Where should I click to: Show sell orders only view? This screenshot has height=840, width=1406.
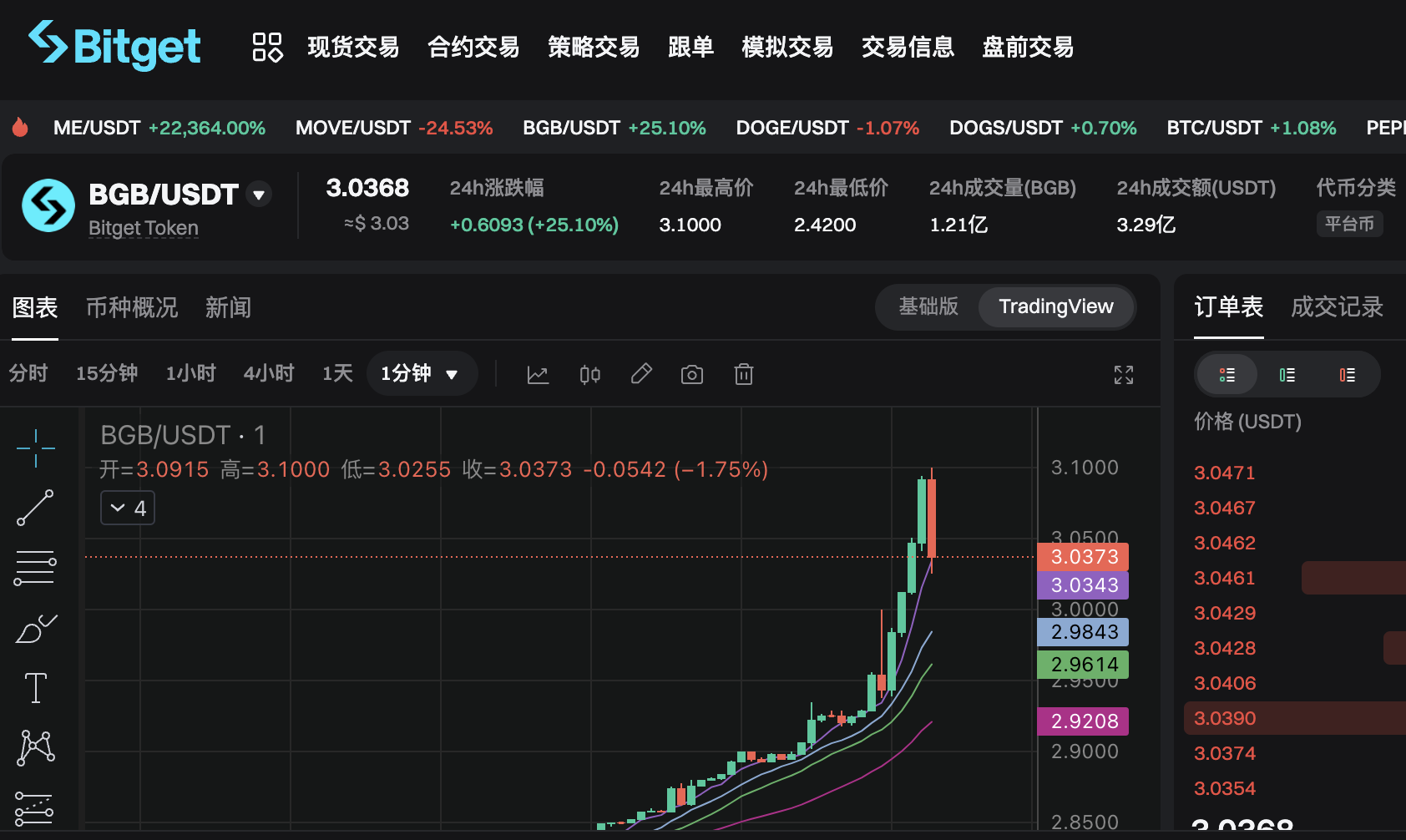click(x=1348, y=375)
